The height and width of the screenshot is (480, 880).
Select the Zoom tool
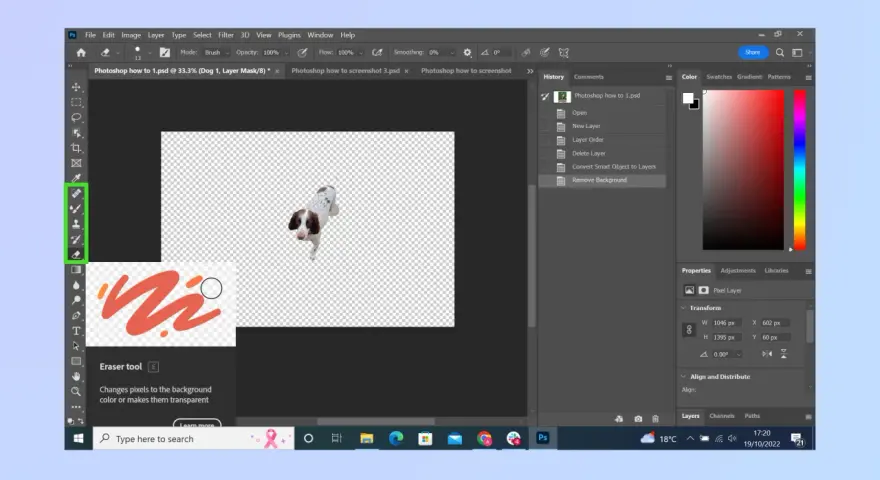76,391
